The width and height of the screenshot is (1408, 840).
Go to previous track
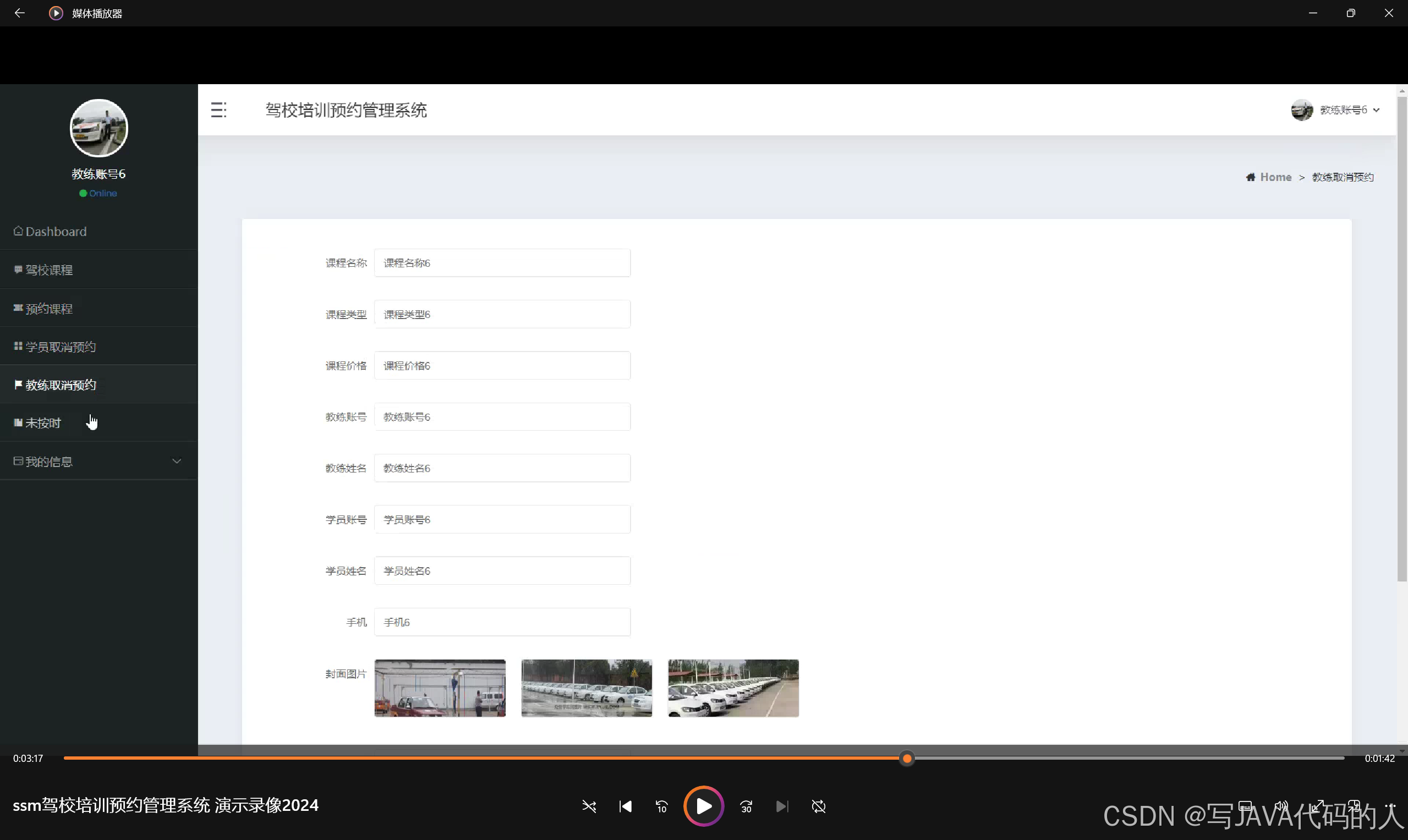(625, 806)
